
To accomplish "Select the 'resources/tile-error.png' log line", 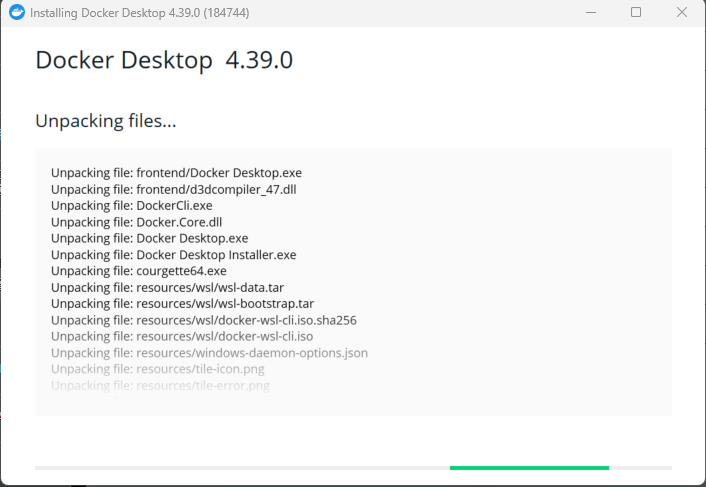I will coord(160,385).
